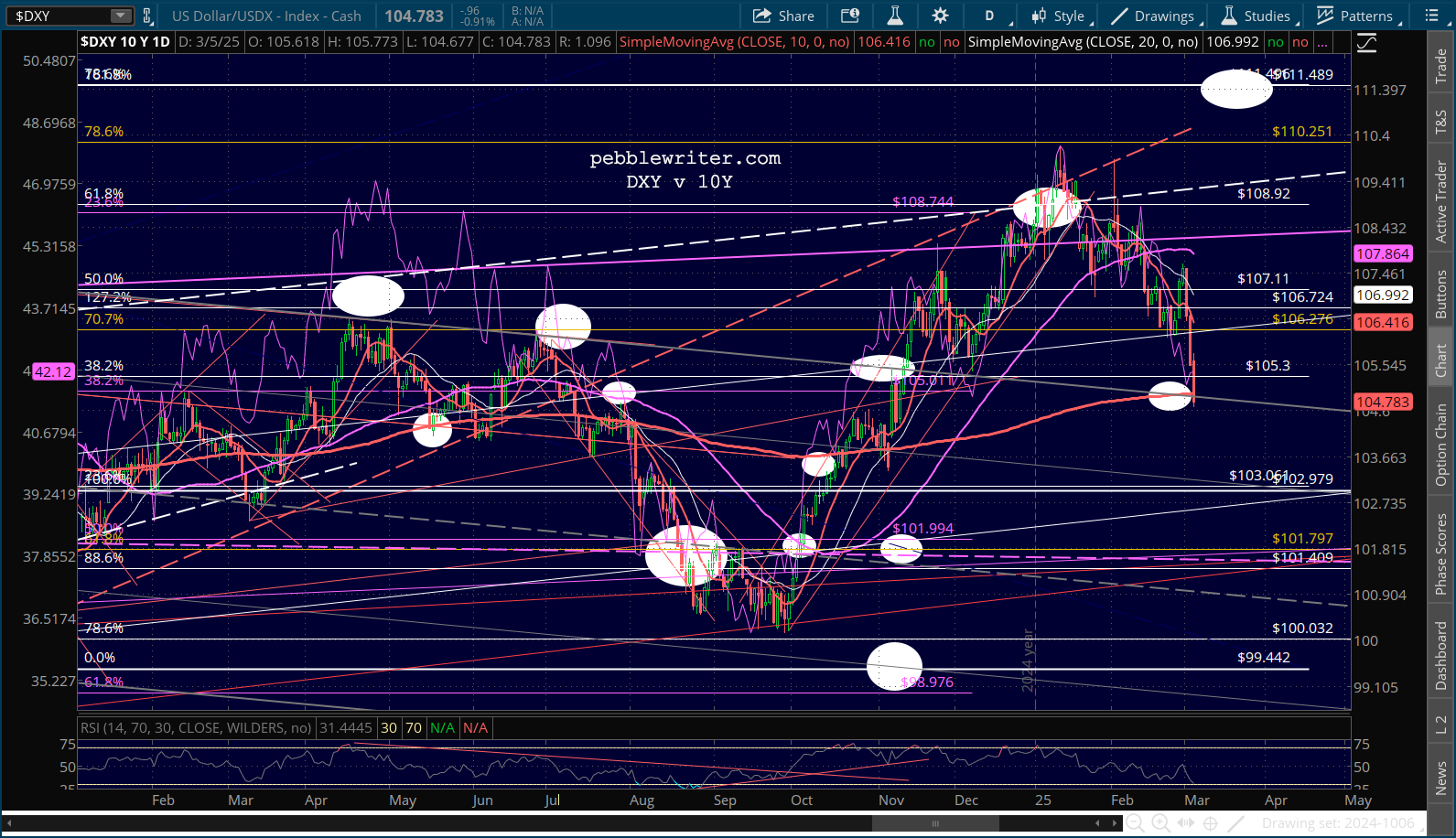Move the horizontal chart scrollbar thumb
This screenshot has height=838, width=1456.
tap(935, 823)
